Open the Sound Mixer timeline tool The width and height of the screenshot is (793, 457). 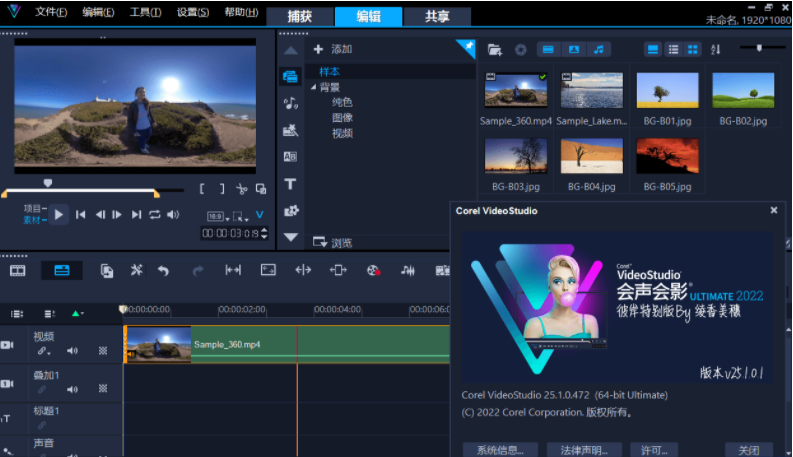pyautogui.click(x=408, y=270)
